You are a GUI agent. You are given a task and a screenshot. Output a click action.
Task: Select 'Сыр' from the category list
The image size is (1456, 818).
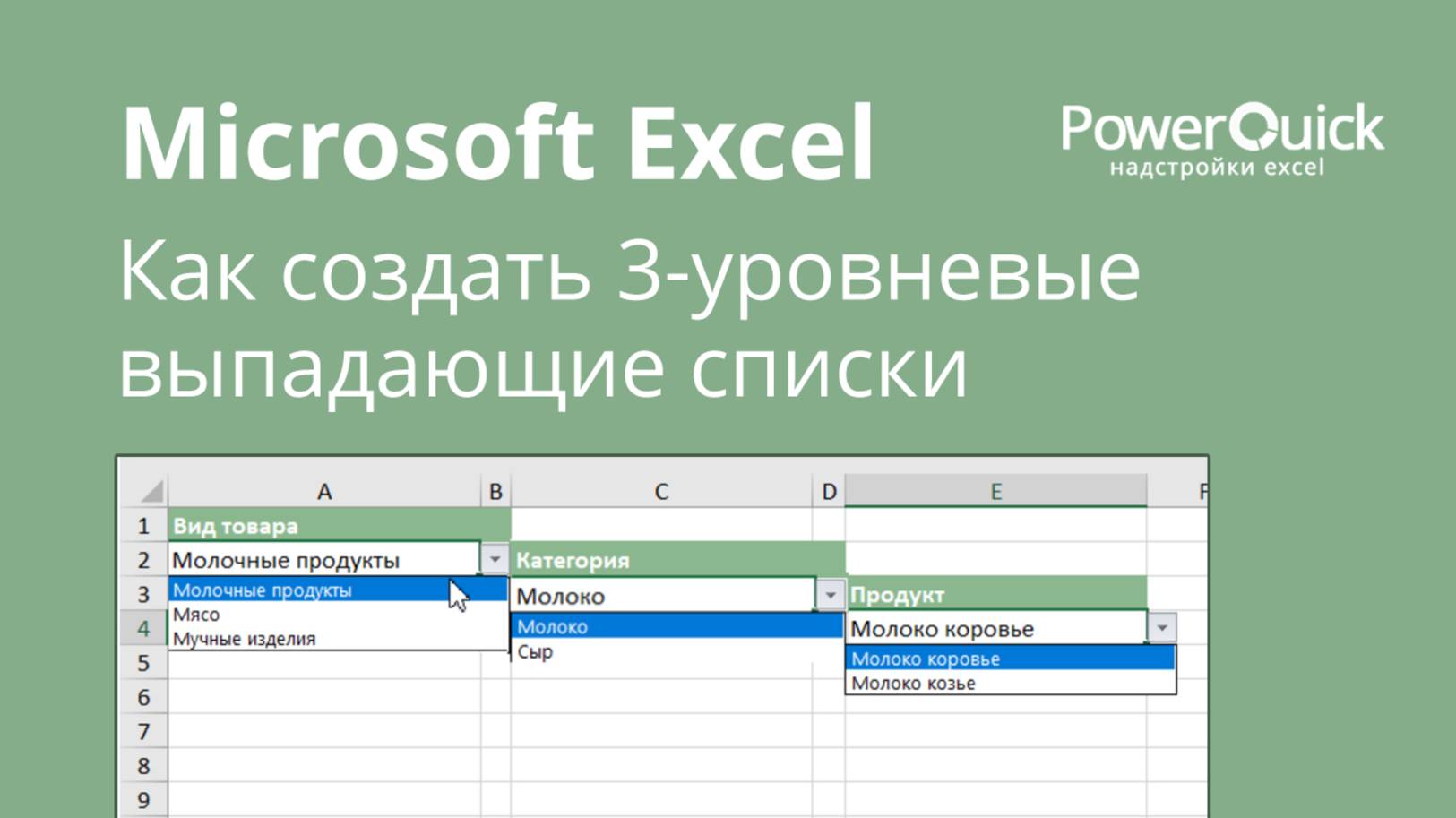(677, 651)
